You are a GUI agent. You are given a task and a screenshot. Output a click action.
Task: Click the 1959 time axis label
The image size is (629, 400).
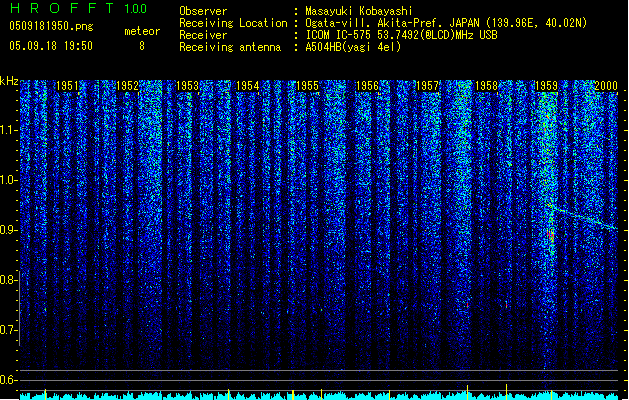tap(546, 86)
